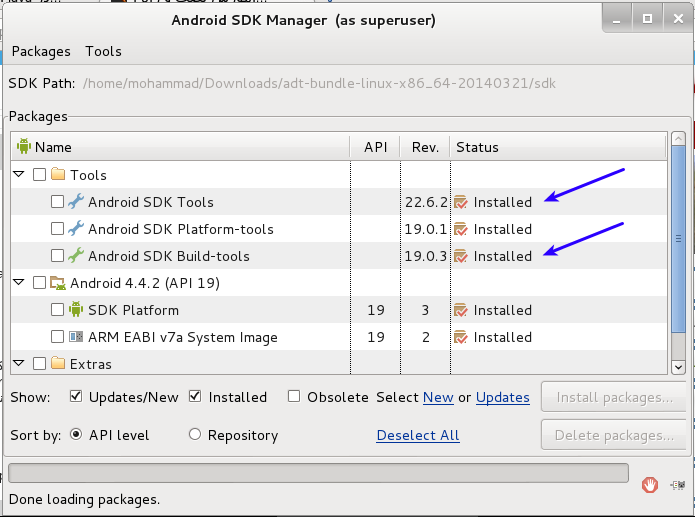Click the Android 4.4.2 folder icon

click(x=58, y=283)
